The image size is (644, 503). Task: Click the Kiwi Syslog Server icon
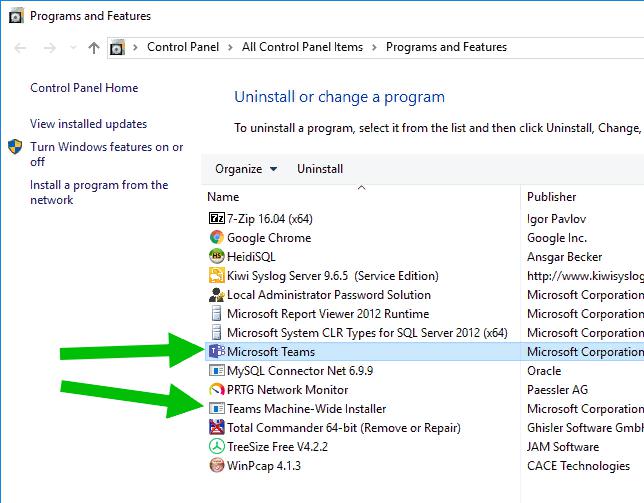coord(216,276)
